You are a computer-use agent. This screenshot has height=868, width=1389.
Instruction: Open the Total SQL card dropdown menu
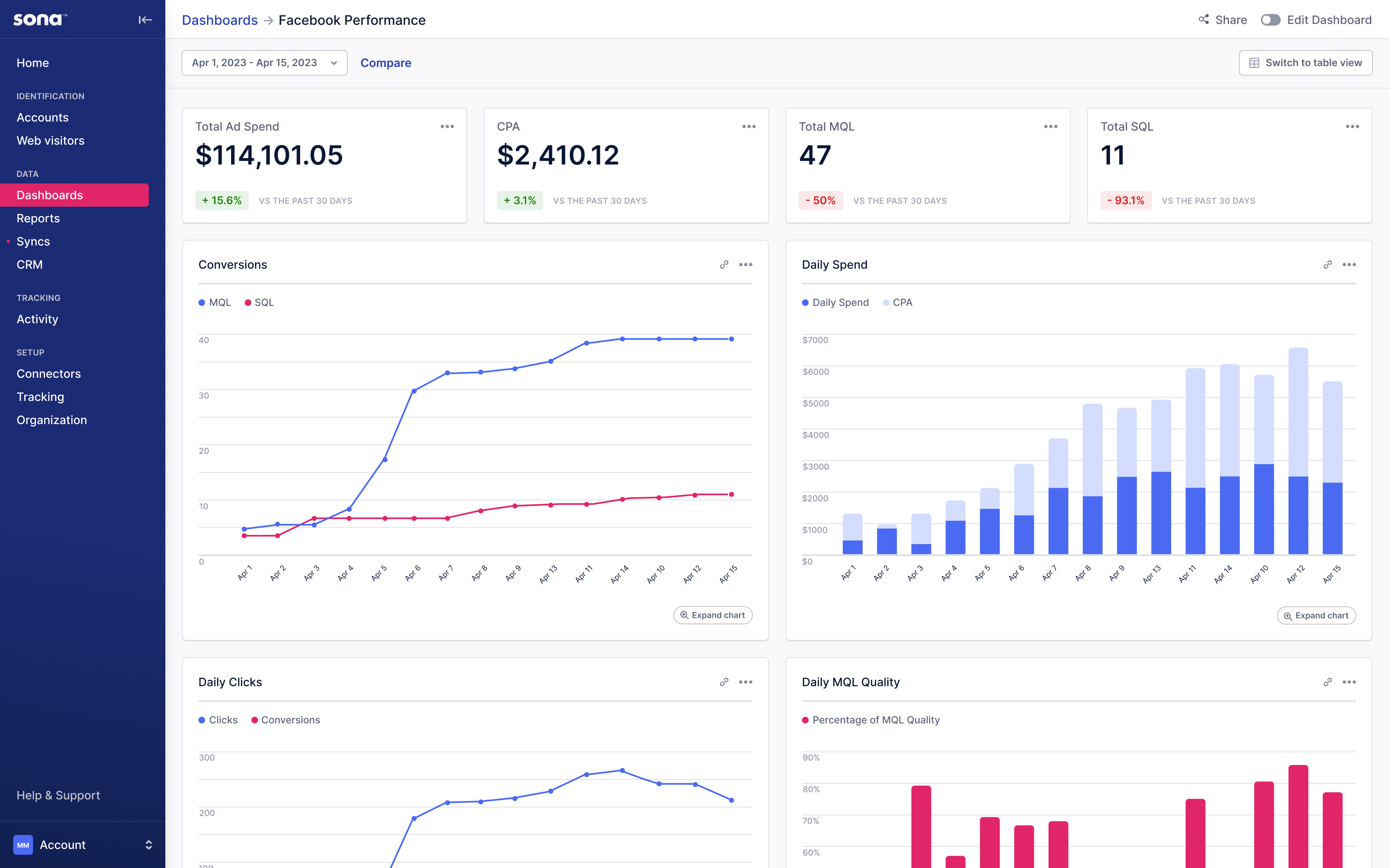[x=1352, y=126]
